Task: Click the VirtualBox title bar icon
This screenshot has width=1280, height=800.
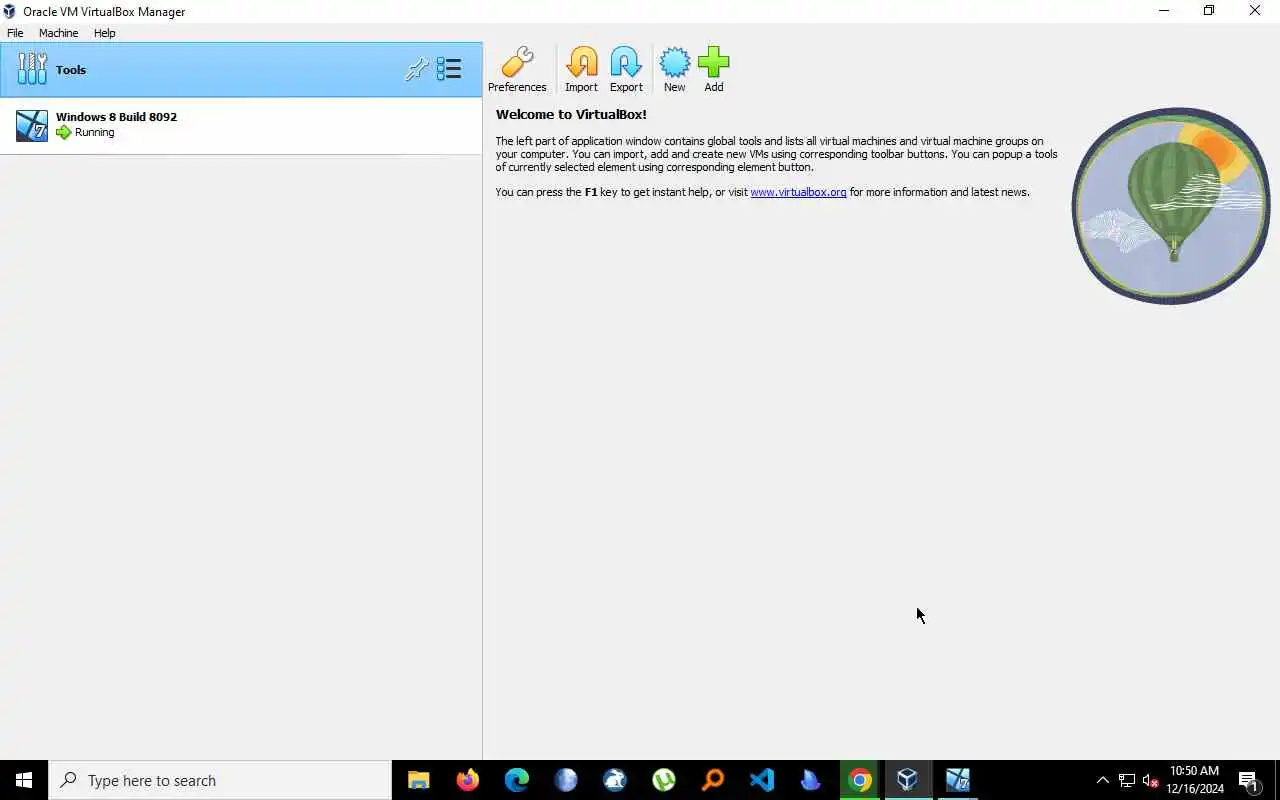Action: pyautogui.click(x=10, y=11)
